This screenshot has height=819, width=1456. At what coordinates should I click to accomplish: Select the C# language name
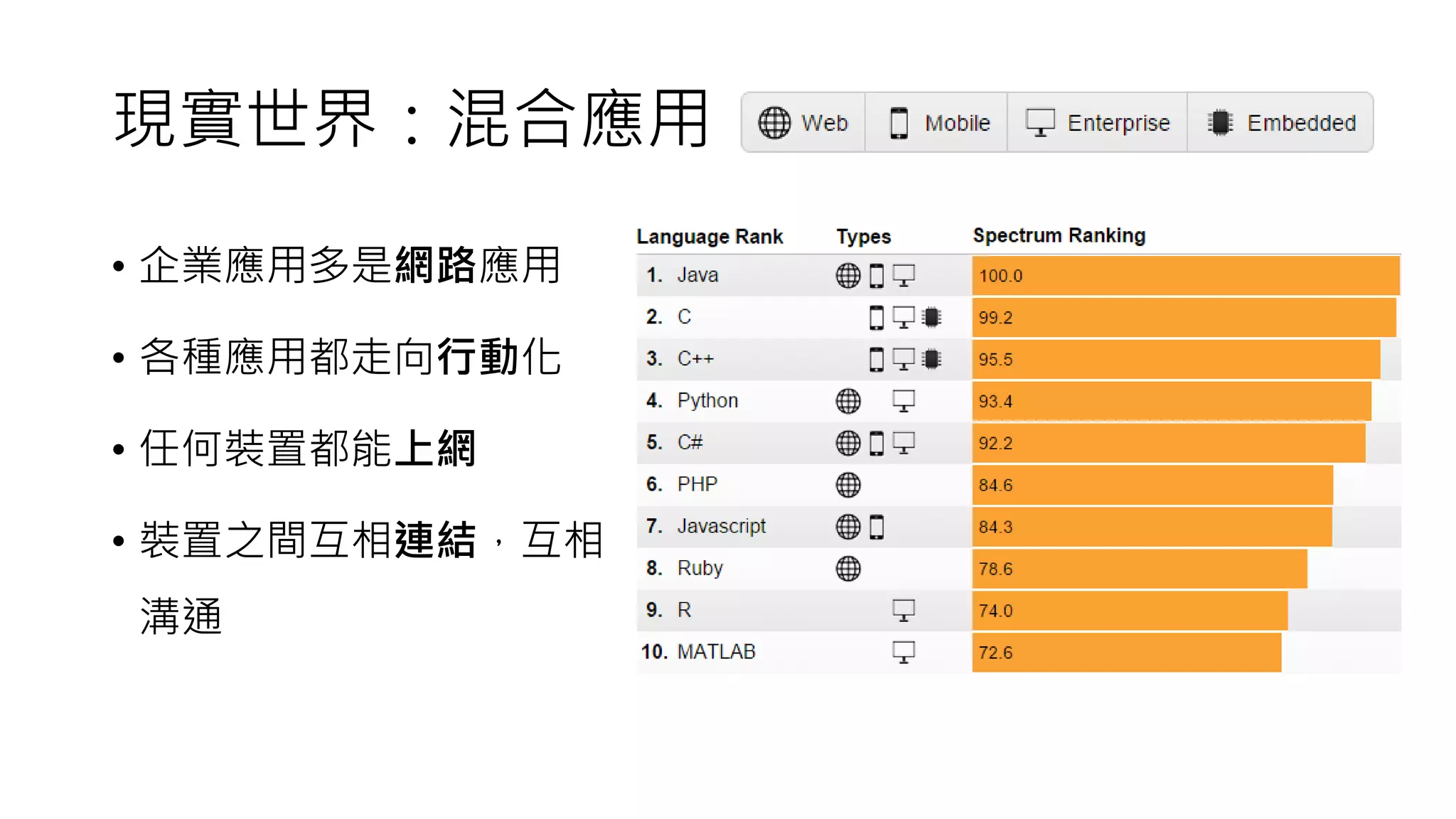click(690, 442)
